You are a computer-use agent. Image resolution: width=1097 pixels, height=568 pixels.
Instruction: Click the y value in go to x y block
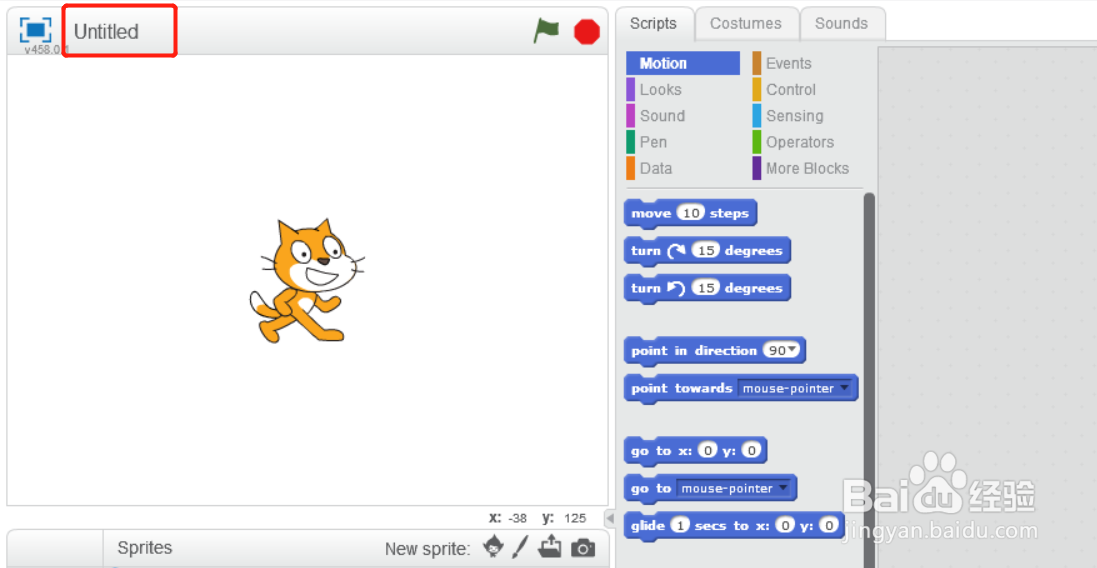[751, 451]
